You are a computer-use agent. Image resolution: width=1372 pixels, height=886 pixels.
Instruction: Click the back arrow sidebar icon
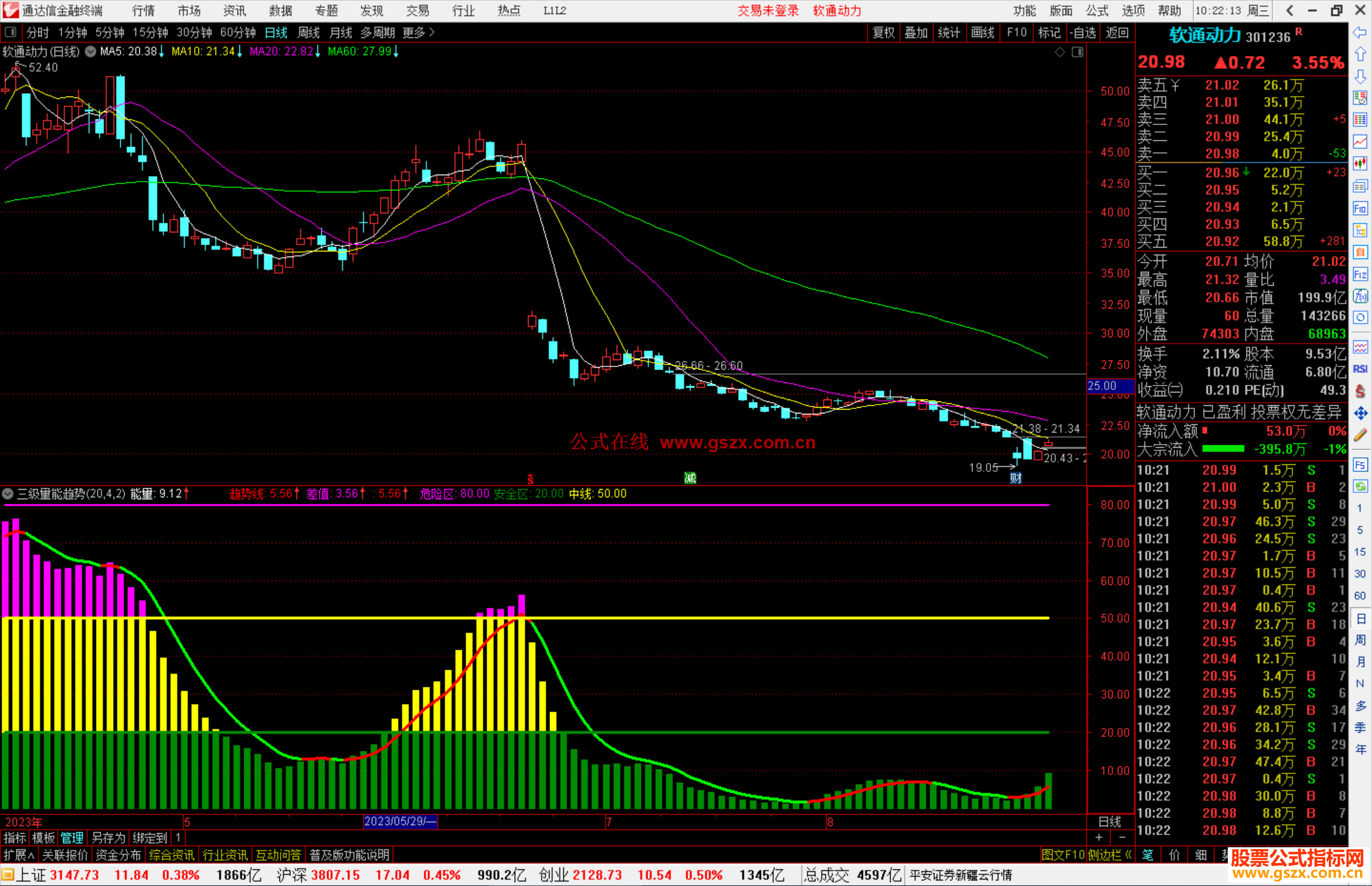tap(1360, 32)
